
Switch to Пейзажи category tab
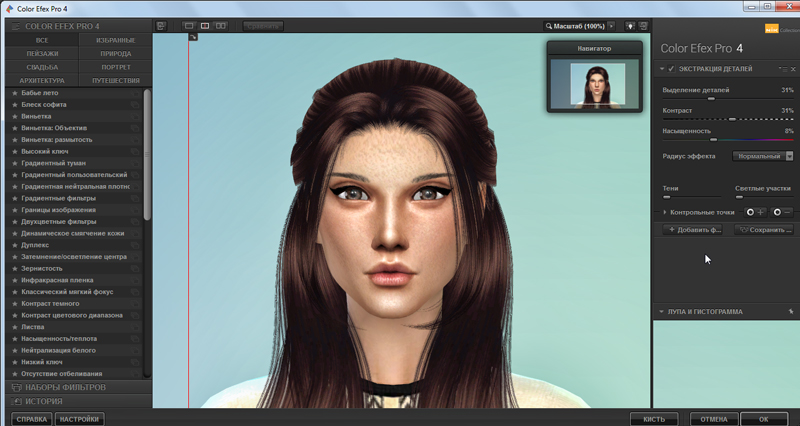click(x=42, y=54)
